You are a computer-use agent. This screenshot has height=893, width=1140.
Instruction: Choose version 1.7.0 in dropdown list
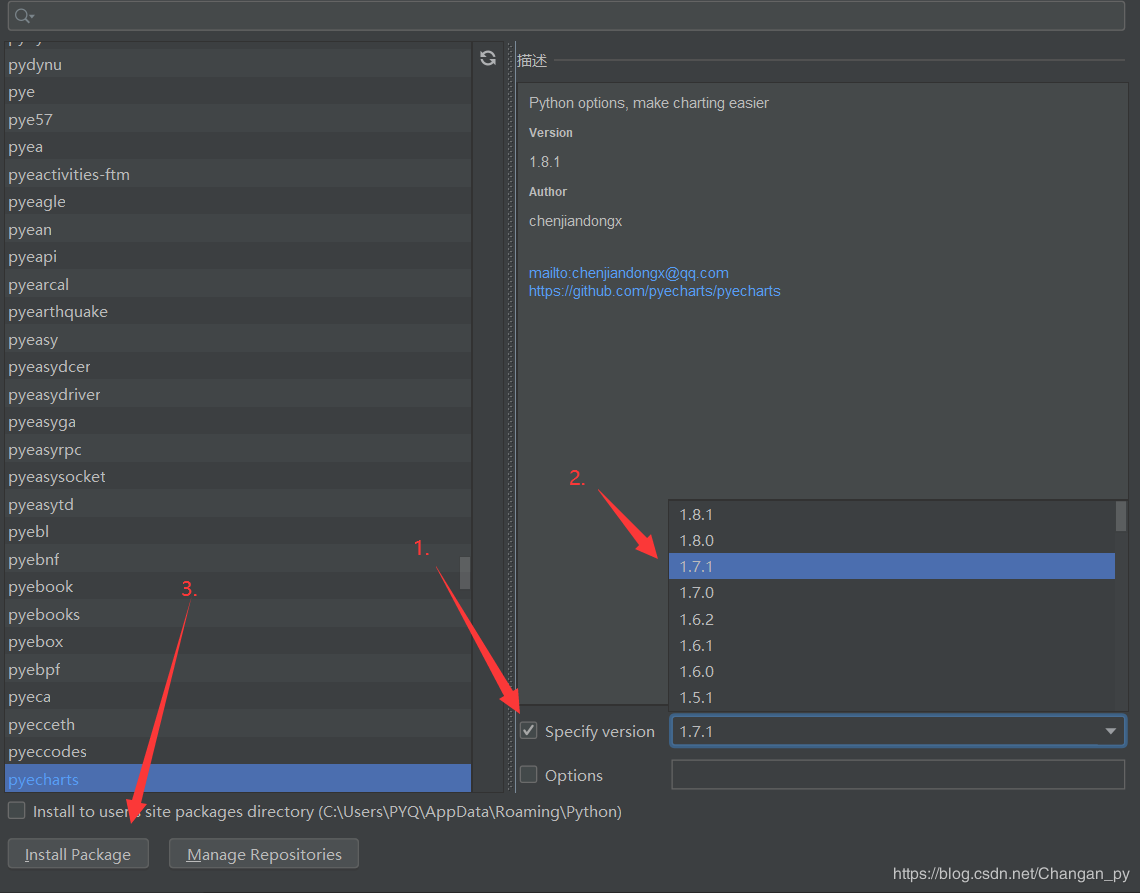(x=696, y=593)
